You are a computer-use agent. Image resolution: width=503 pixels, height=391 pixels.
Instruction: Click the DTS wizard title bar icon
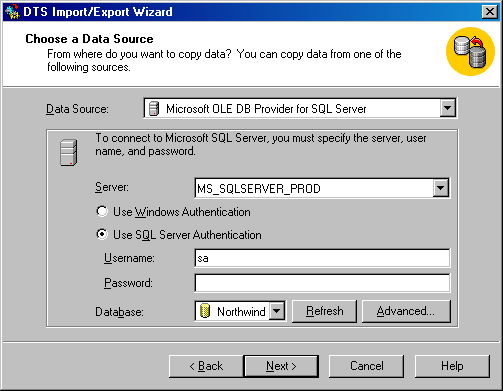[x=13, y=12]
